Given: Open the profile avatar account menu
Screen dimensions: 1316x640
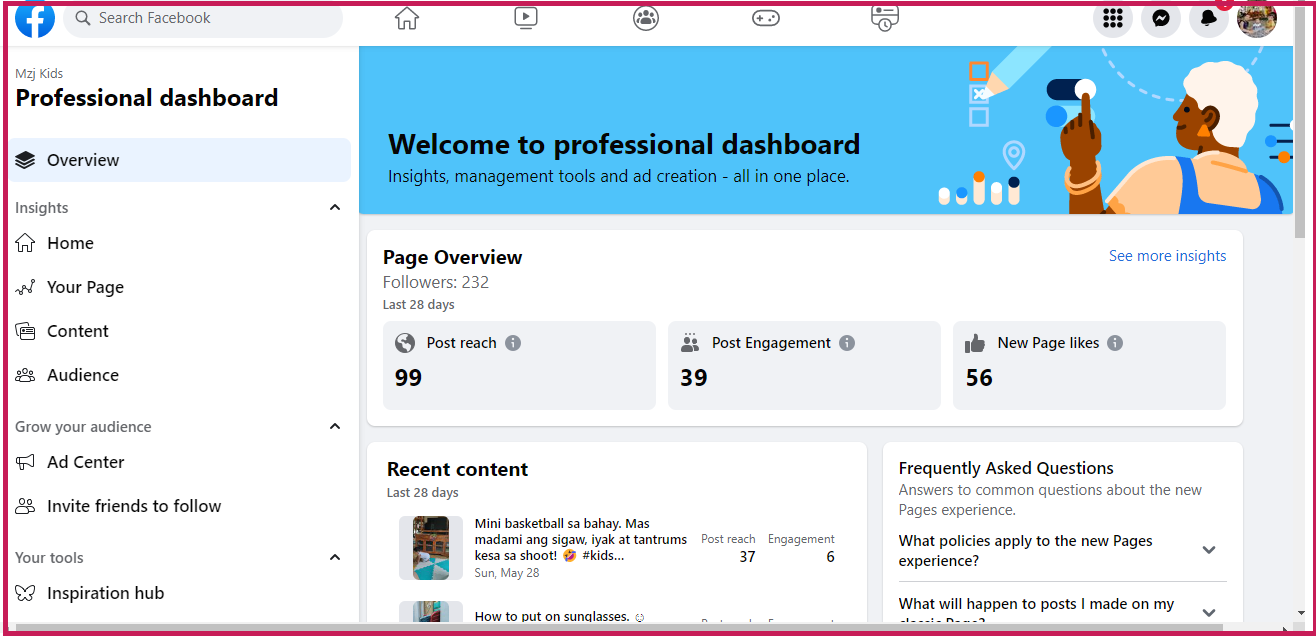Looking at the screenshot, I should coord(1257,18).
